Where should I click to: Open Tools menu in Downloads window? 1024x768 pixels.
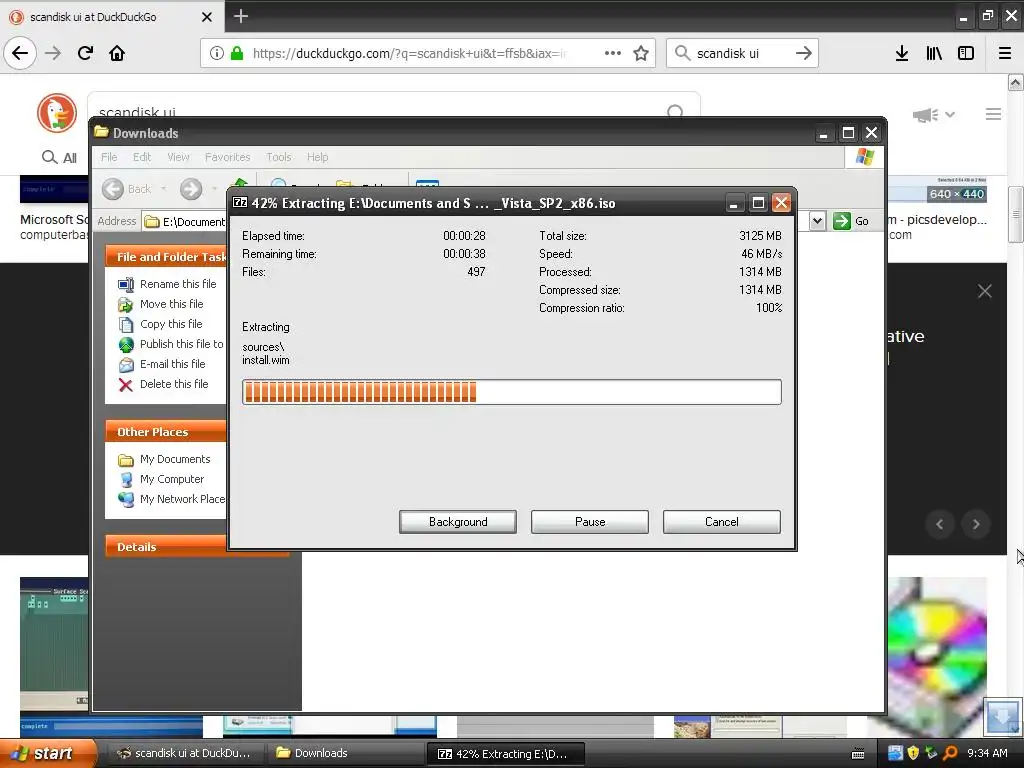(279, 157)
